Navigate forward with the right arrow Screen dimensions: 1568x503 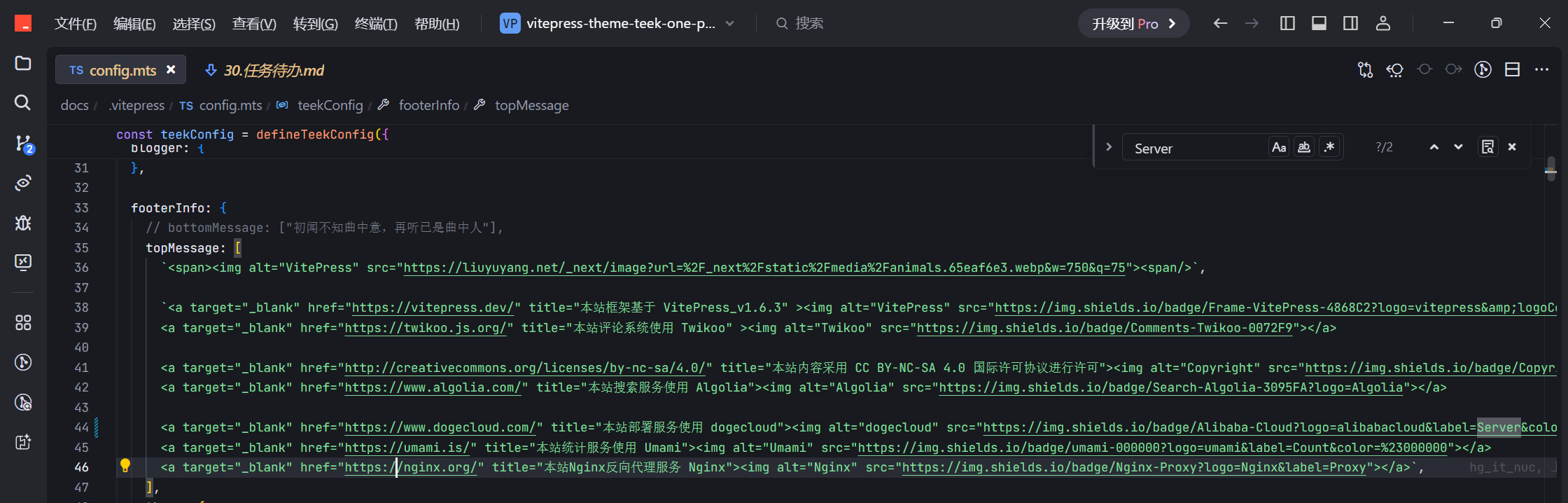[1252, 23]
